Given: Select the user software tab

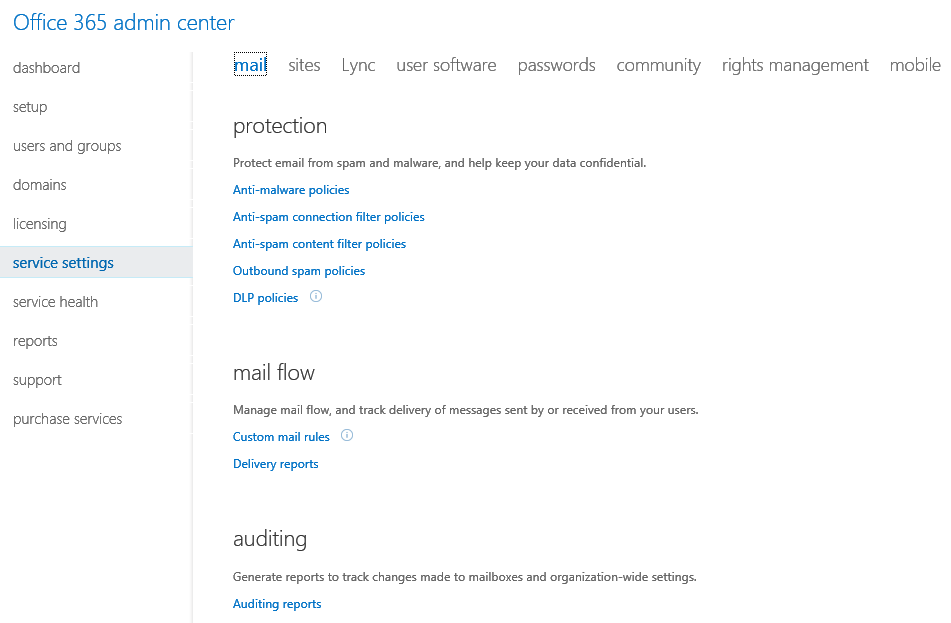Looking at the screenshot, I should [x=446, y=65].
